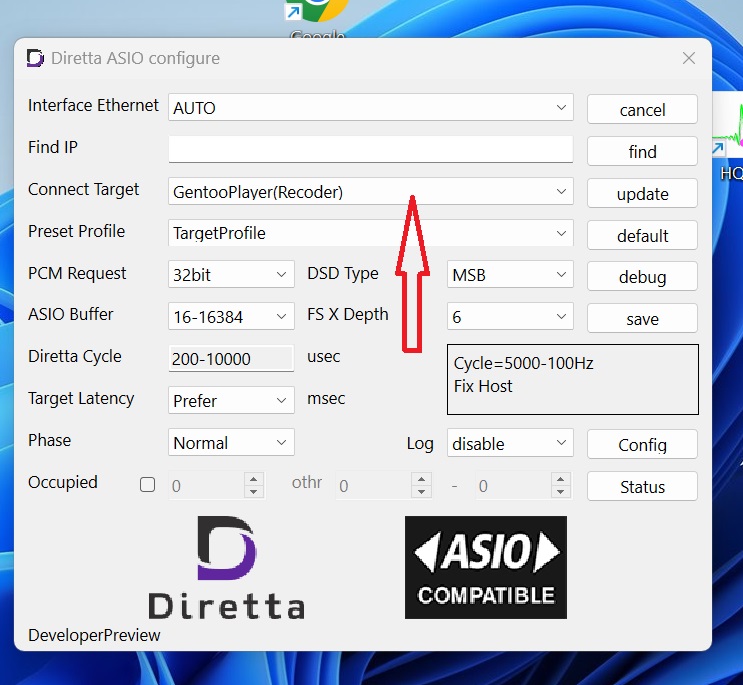
Task: Expand the FS X Depth dropdown
Action: [510, 316]
